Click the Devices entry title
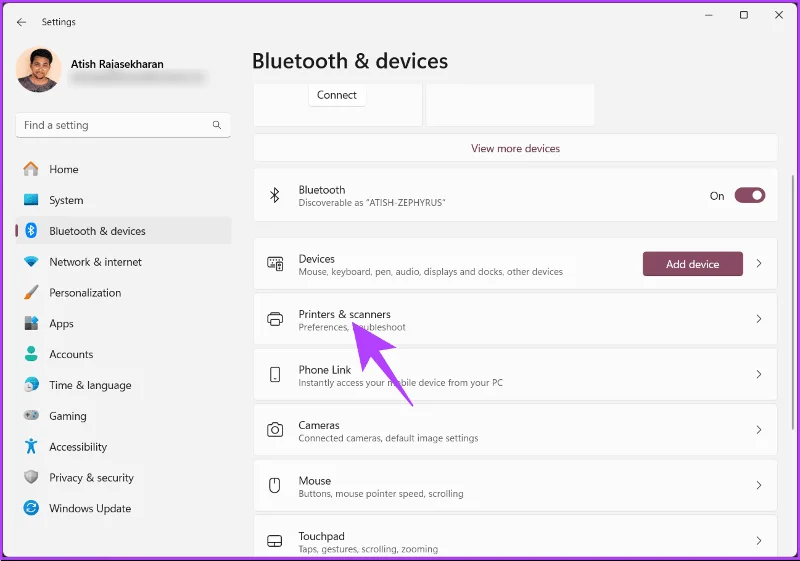Viewport: 800px width, 561px height. pos(316,259)
